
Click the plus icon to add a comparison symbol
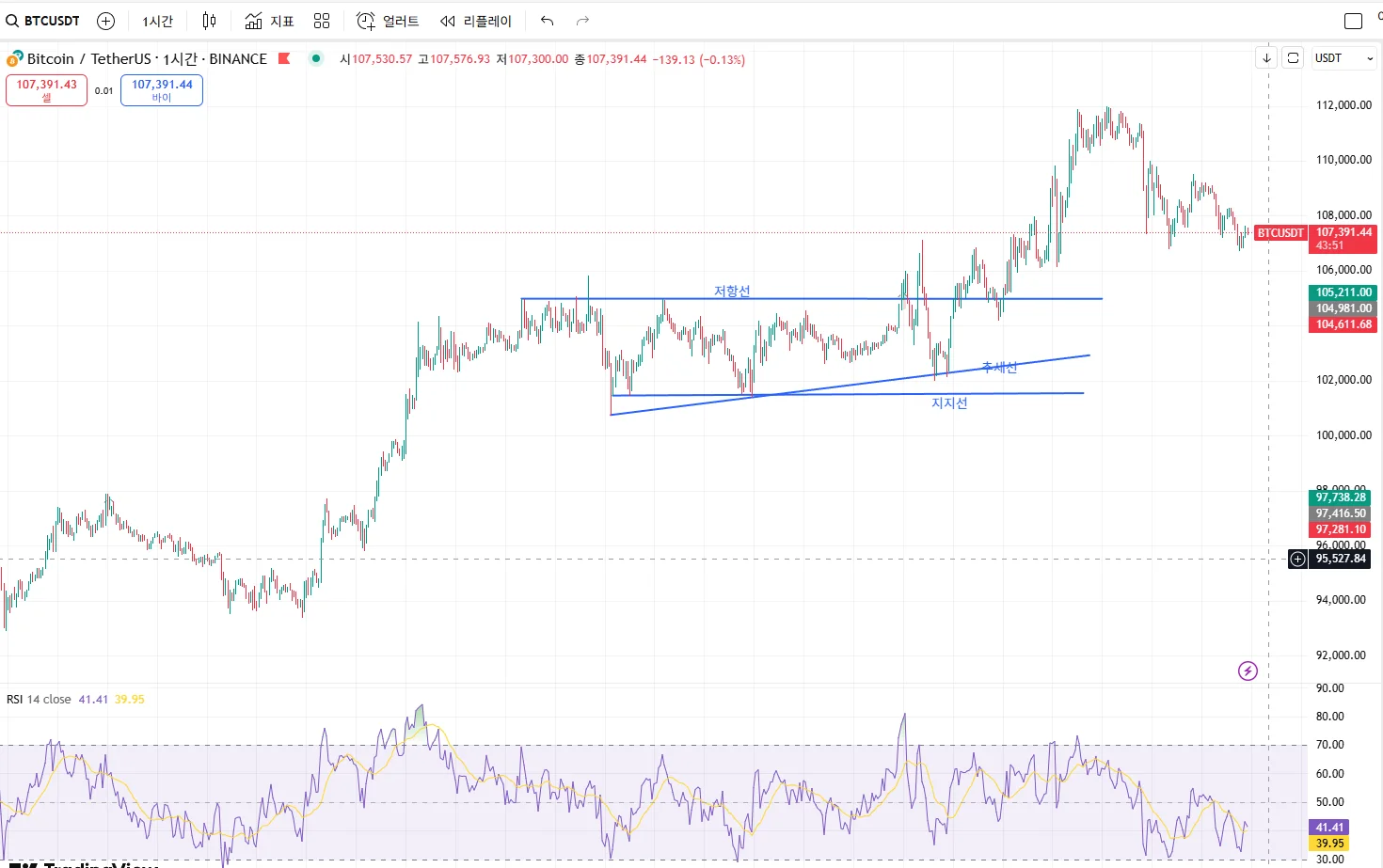click(106, 21)
